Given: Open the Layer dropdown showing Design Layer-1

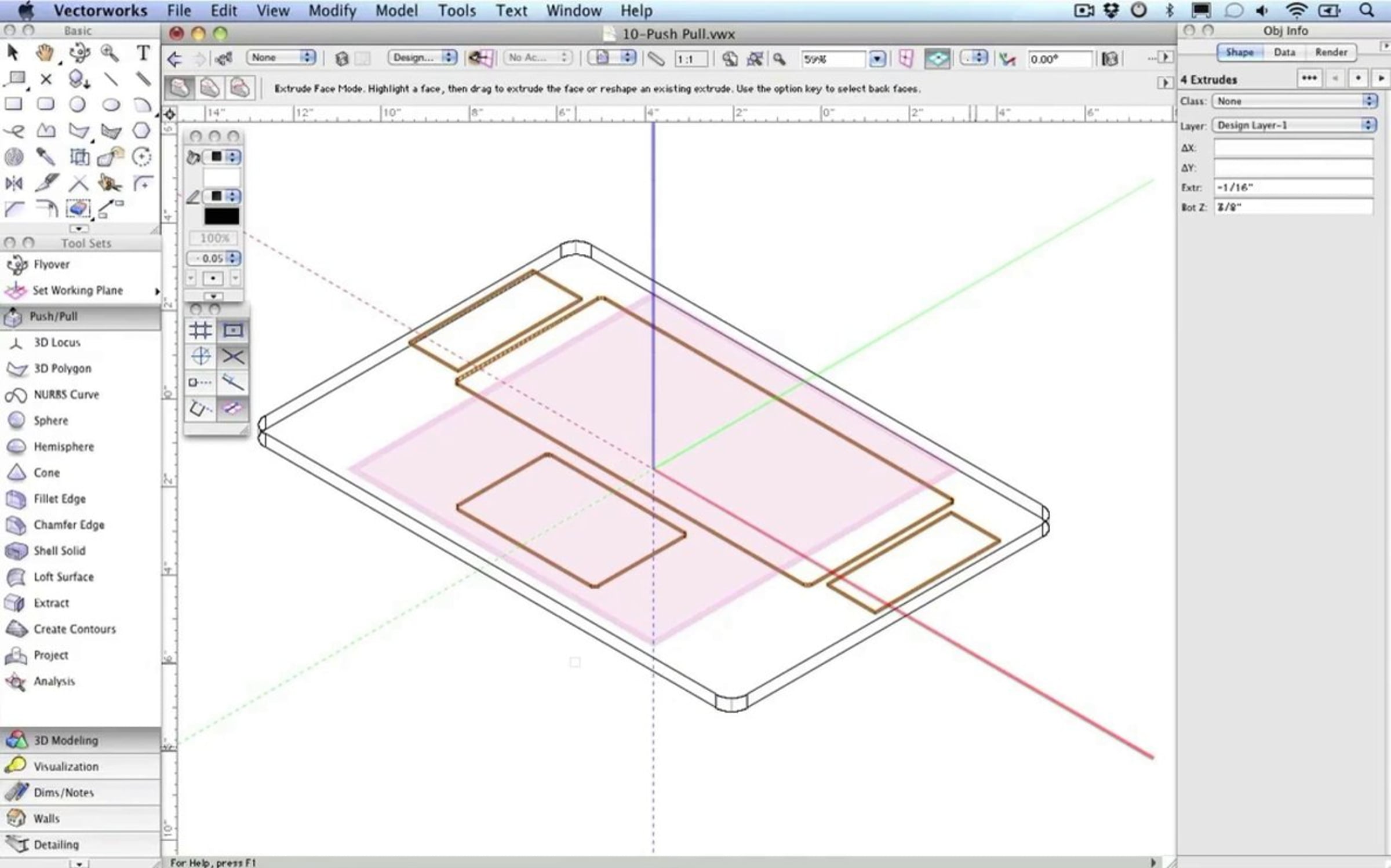Looking at the screenshot, I should pyautogui.click(x=1294, y=125).
